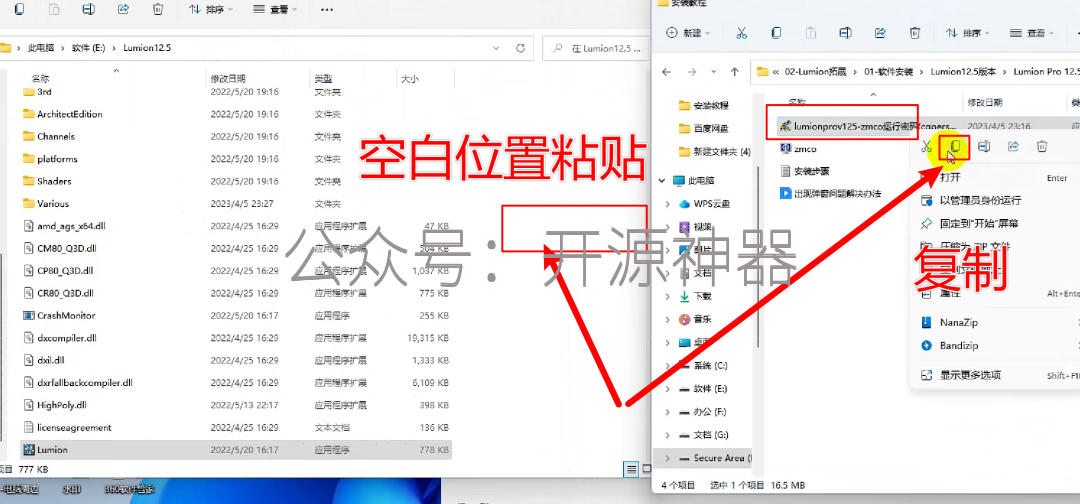This screenshot has height=504, width=1080.
Task: Open the 查看 view dropdown in right window
Action: 1032,32
